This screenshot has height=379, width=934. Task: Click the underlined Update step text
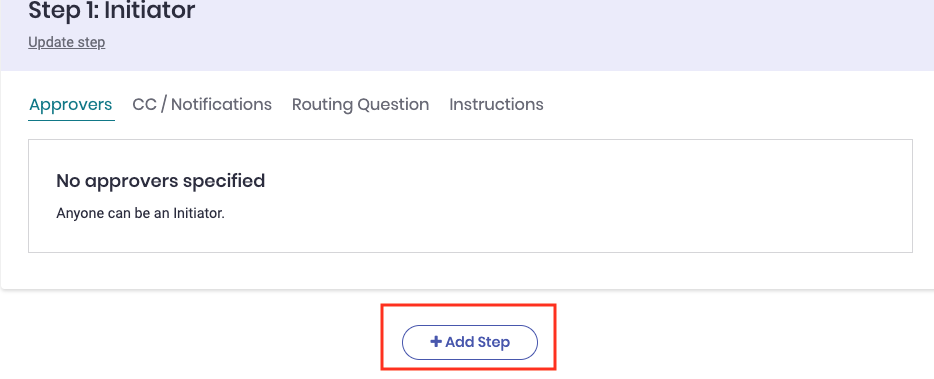pyautogui.click(x=67, y=43)
